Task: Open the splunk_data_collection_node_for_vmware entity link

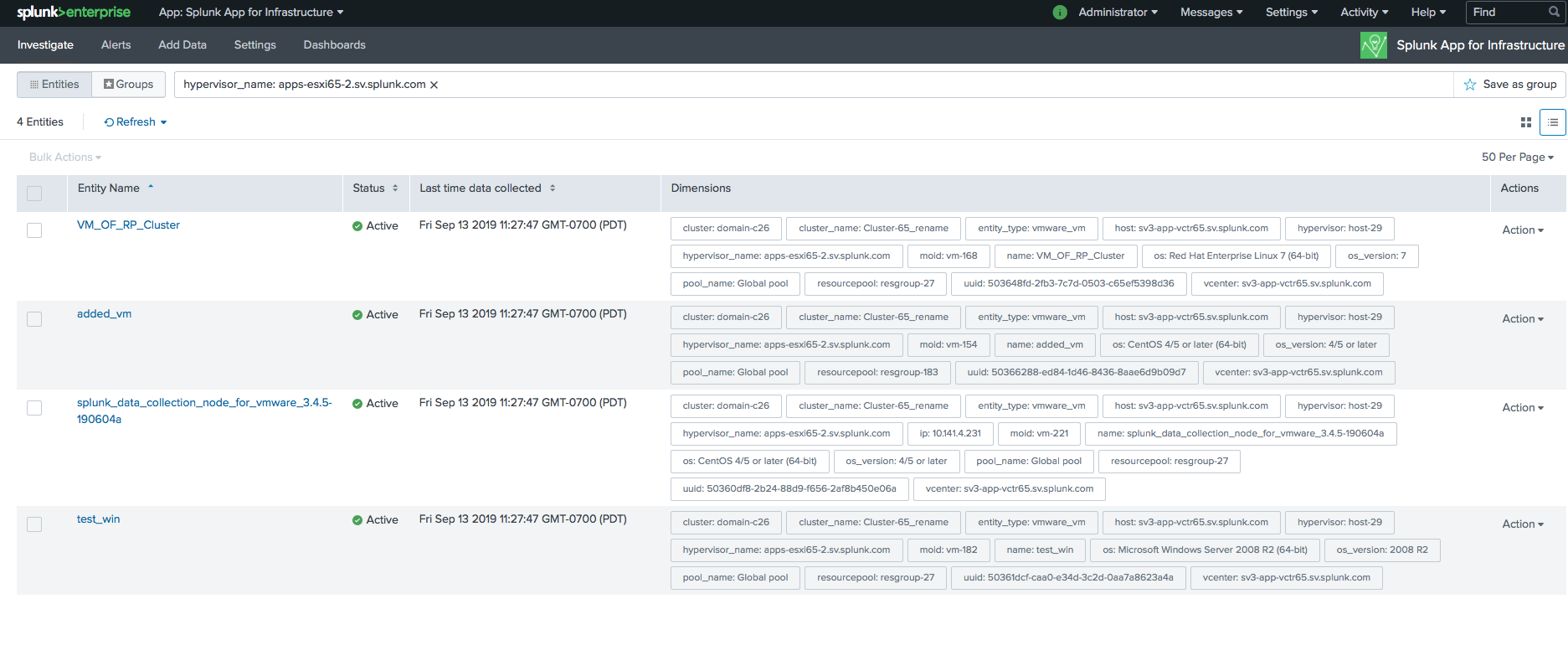Action: tap(204, 411)
